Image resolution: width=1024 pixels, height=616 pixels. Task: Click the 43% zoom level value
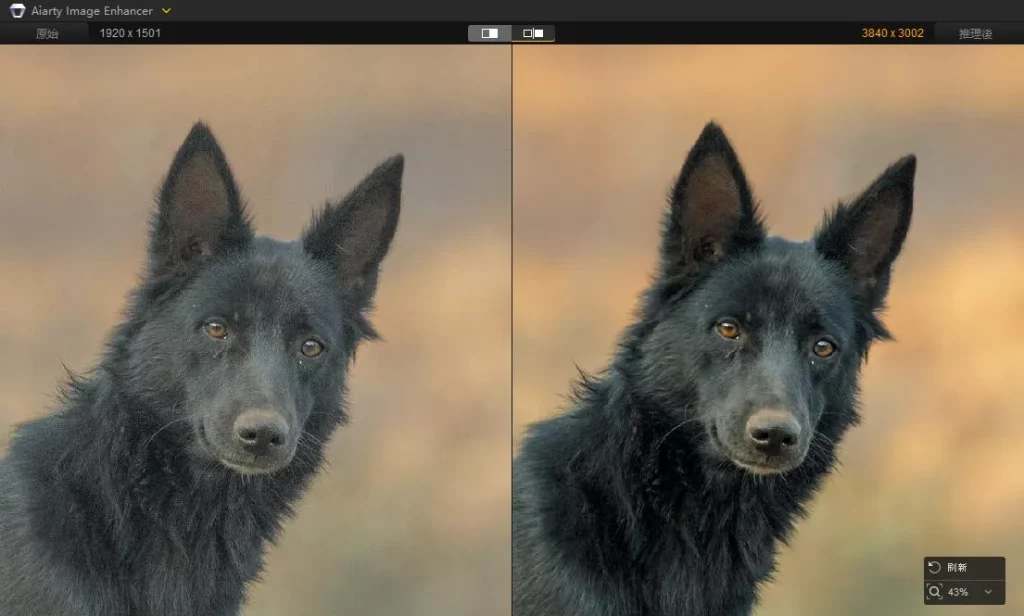[958, 592]
